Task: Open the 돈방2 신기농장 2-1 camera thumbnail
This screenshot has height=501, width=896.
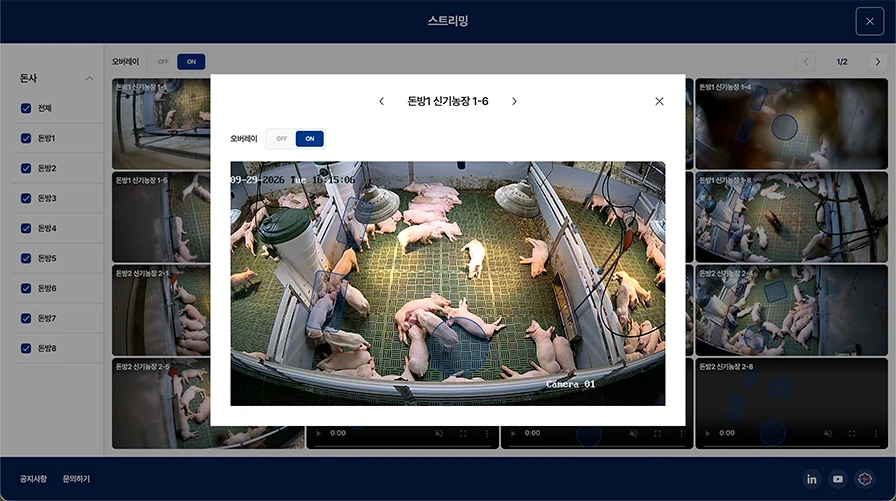Action: pos(161,310)
